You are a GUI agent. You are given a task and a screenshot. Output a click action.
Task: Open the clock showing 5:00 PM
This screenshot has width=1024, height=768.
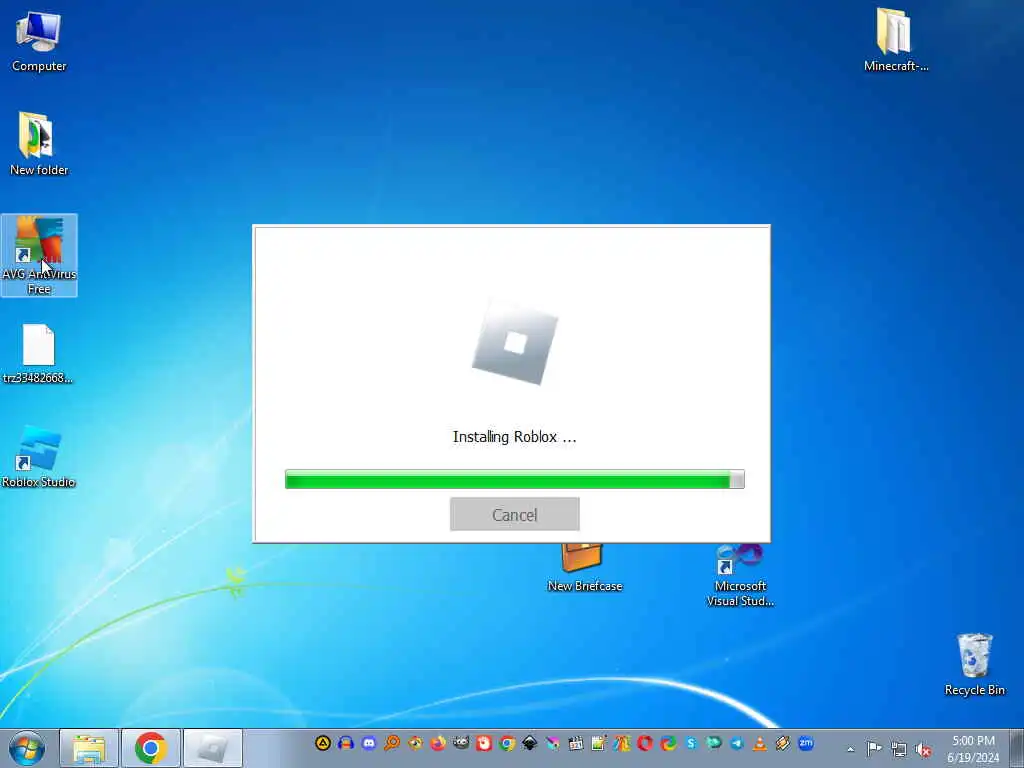[973, 748]
